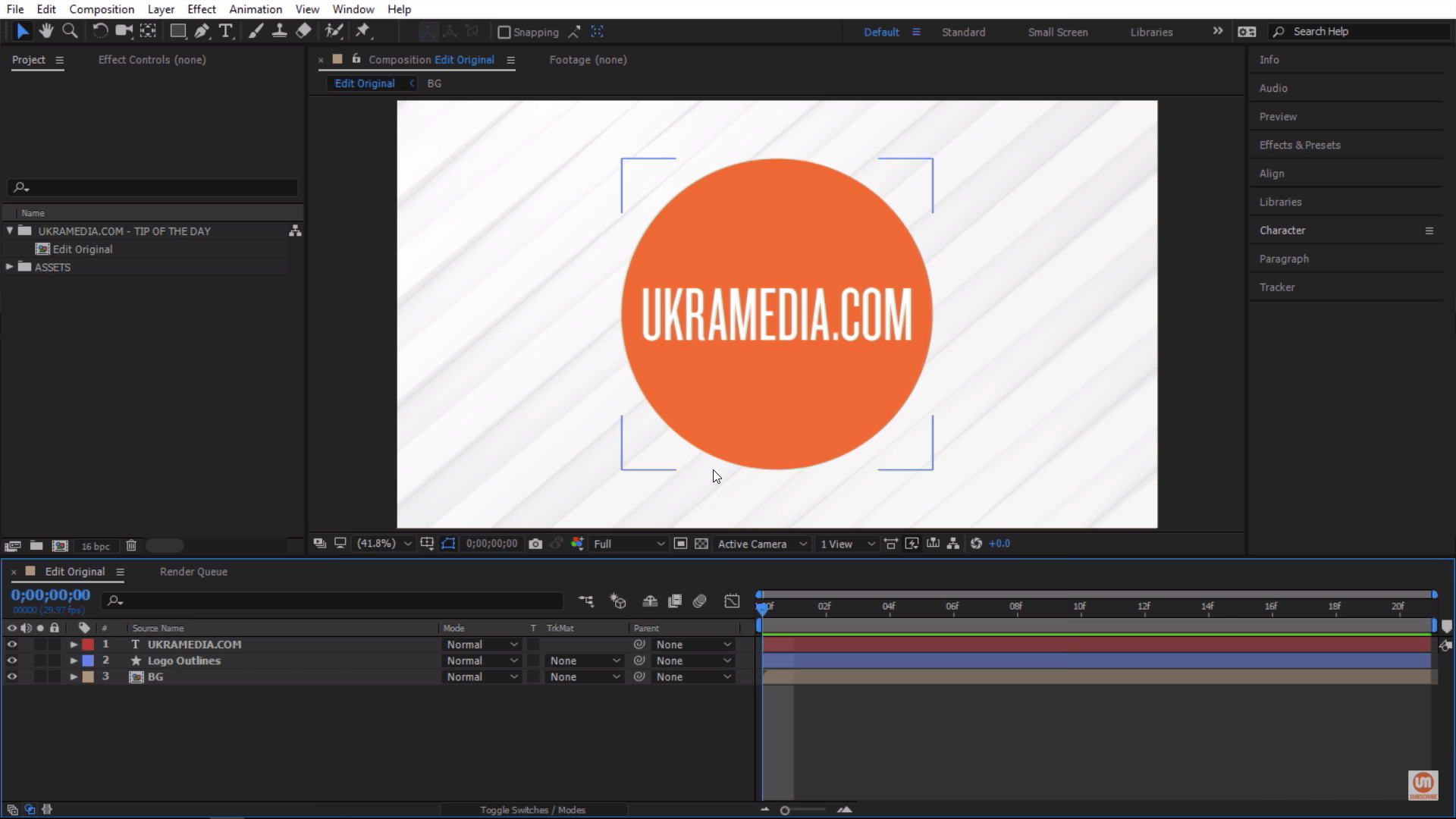Click Toggle Switches / Modes button
Screen dimensions: 1456x819
click(x=532, y=810)
